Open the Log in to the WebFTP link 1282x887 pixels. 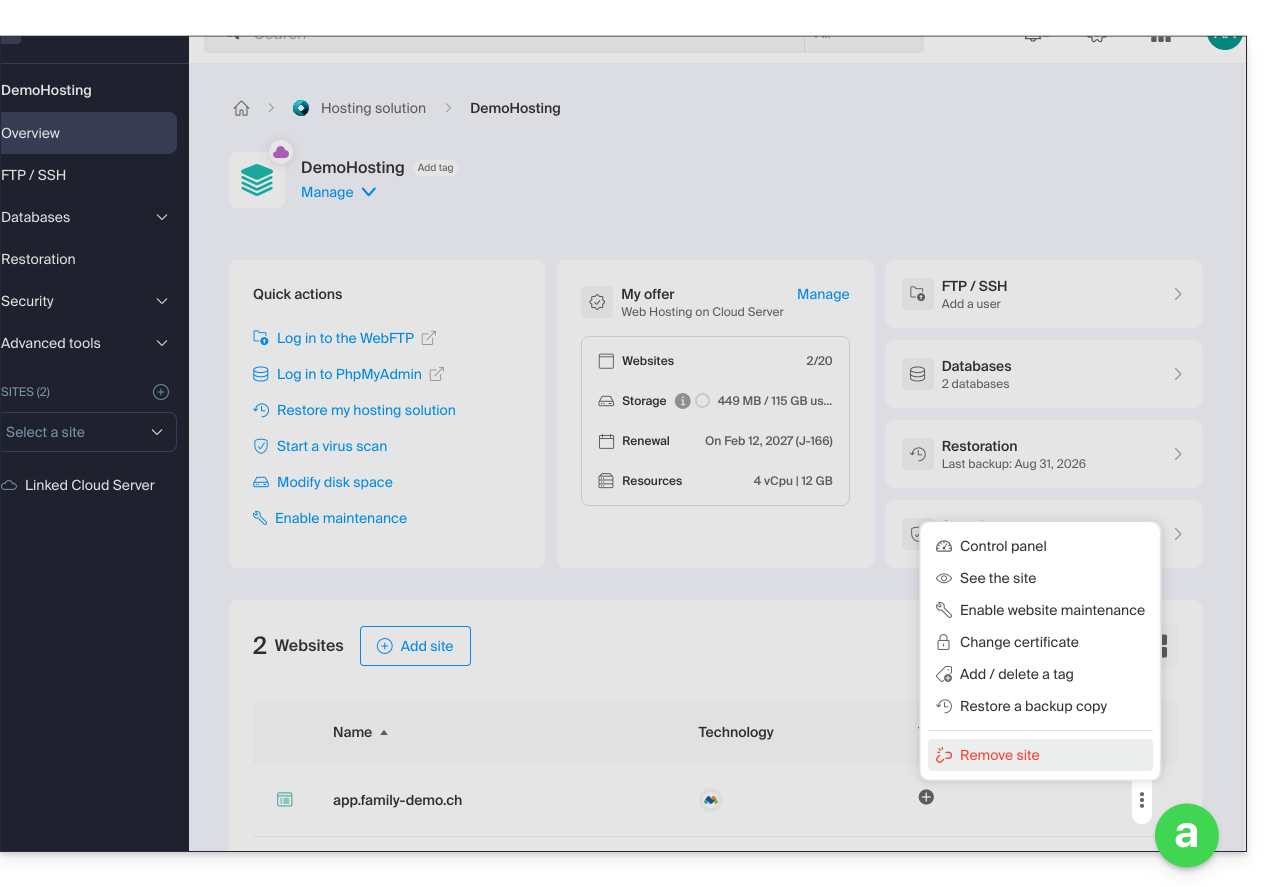(344, 338)
